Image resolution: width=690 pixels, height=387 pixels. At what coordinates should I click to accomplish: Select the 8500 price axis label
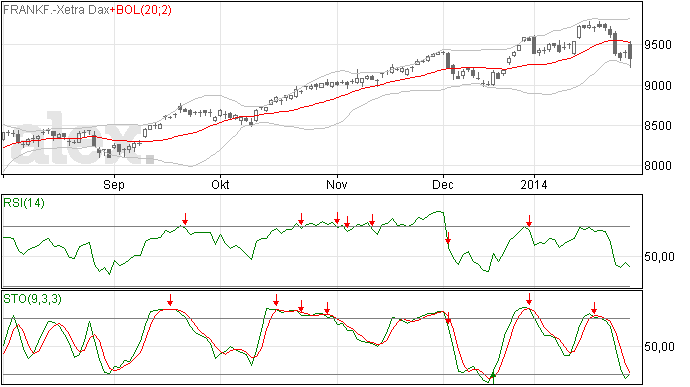pos(658,126)
